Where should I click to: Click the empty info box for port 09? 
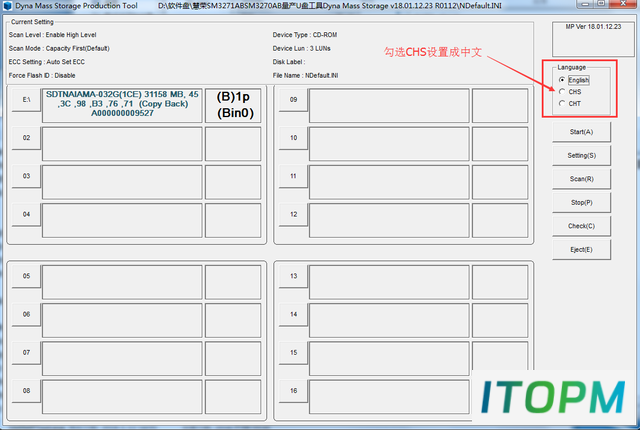[x=389, y=106]
